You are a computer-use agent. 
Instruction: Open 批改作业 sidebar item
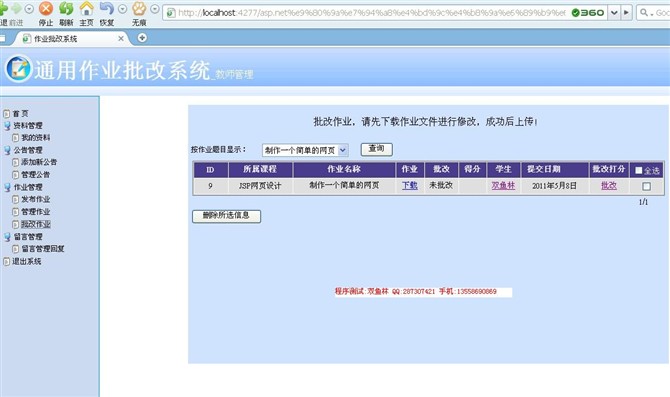(x=36, y=224)
